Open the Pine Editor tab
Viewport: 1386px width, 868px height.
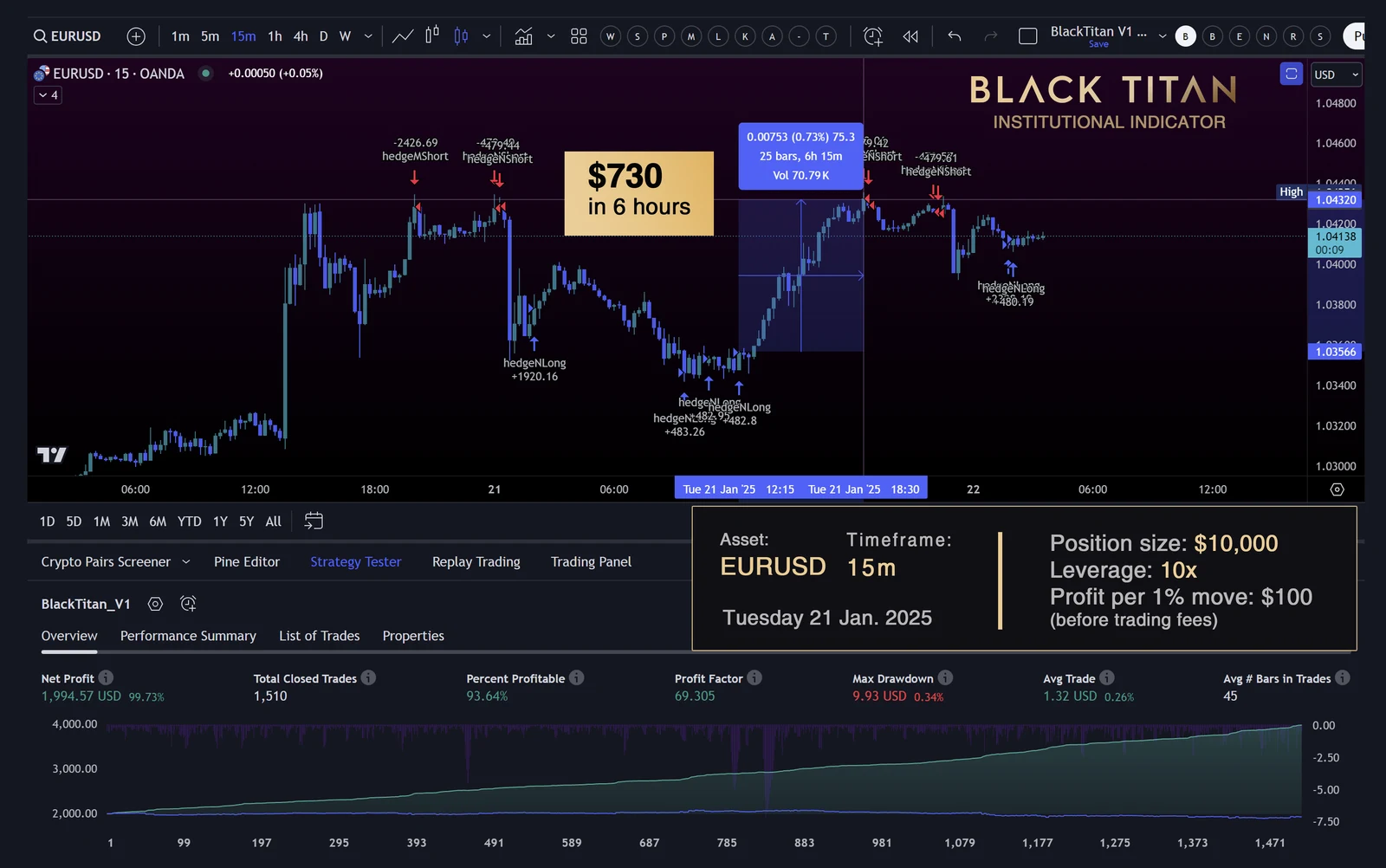coord(247,562)
